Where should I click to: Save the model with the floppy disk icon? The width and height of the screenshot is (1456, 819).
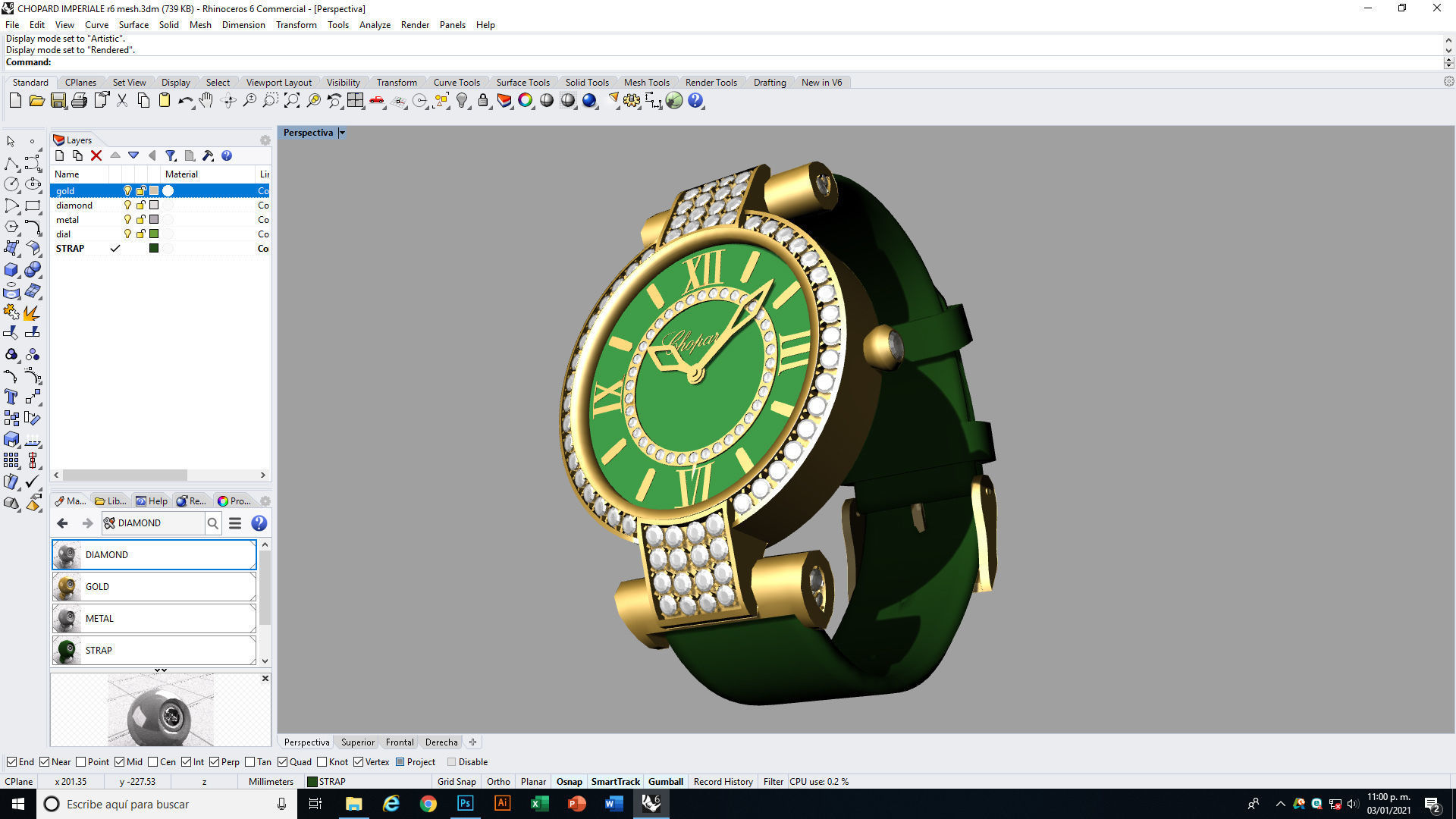click(x=58, y=101)
